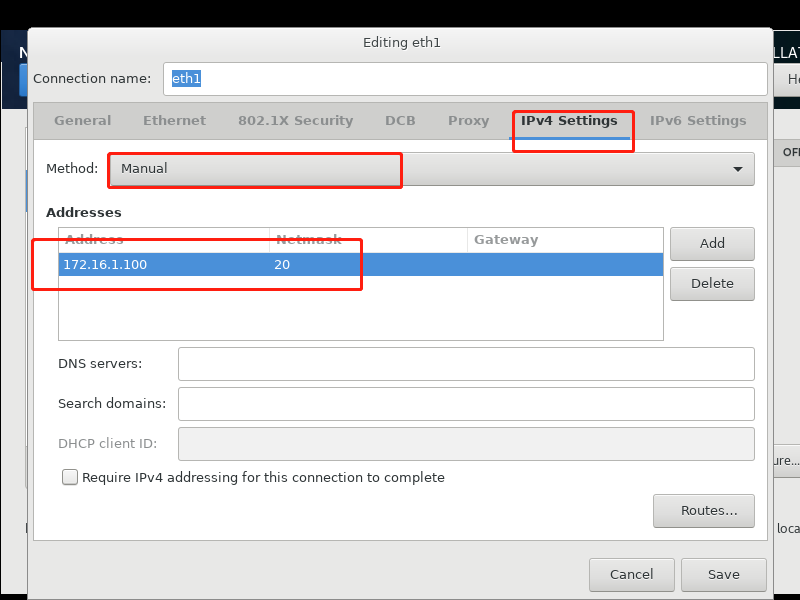The width and height of the screenshot is (800, 600).
Task: Add a new address entry
Action: 712,243
